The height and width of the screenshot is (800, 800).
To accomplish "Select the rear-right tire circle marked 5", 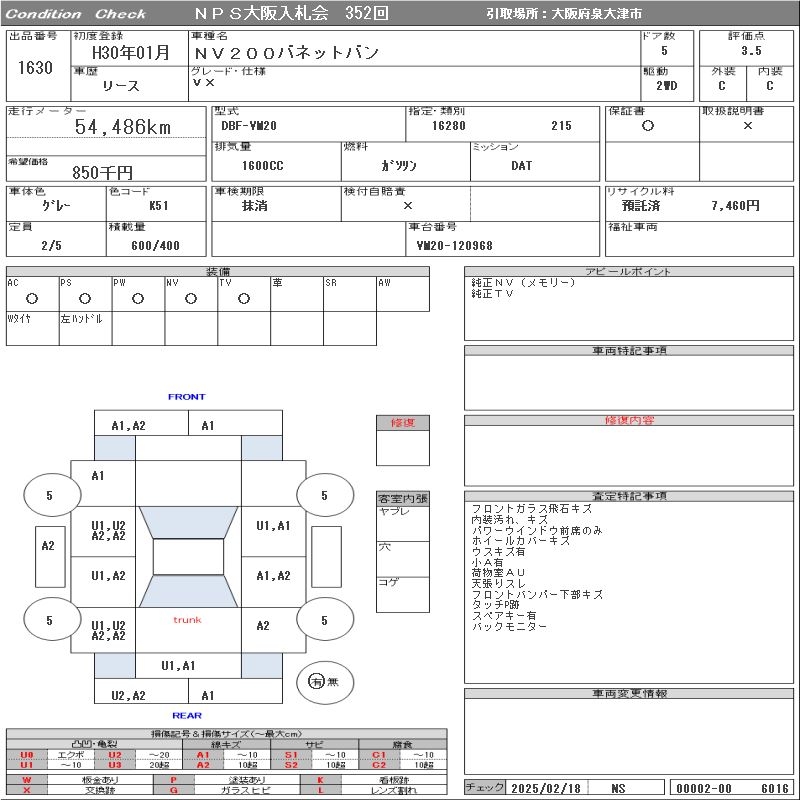I will pyautogui.click(x=323, y=621).
